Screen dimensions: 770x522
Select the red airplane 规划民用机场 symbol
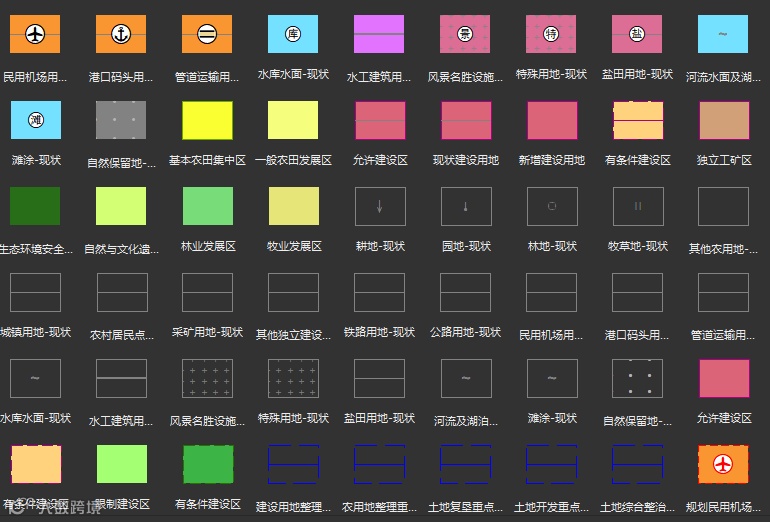coord(723,464)
